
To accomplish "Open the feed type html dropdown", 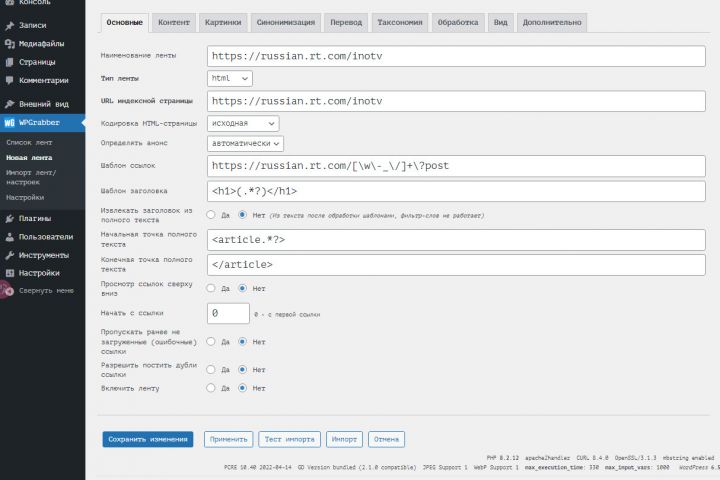I will point(230,79).
